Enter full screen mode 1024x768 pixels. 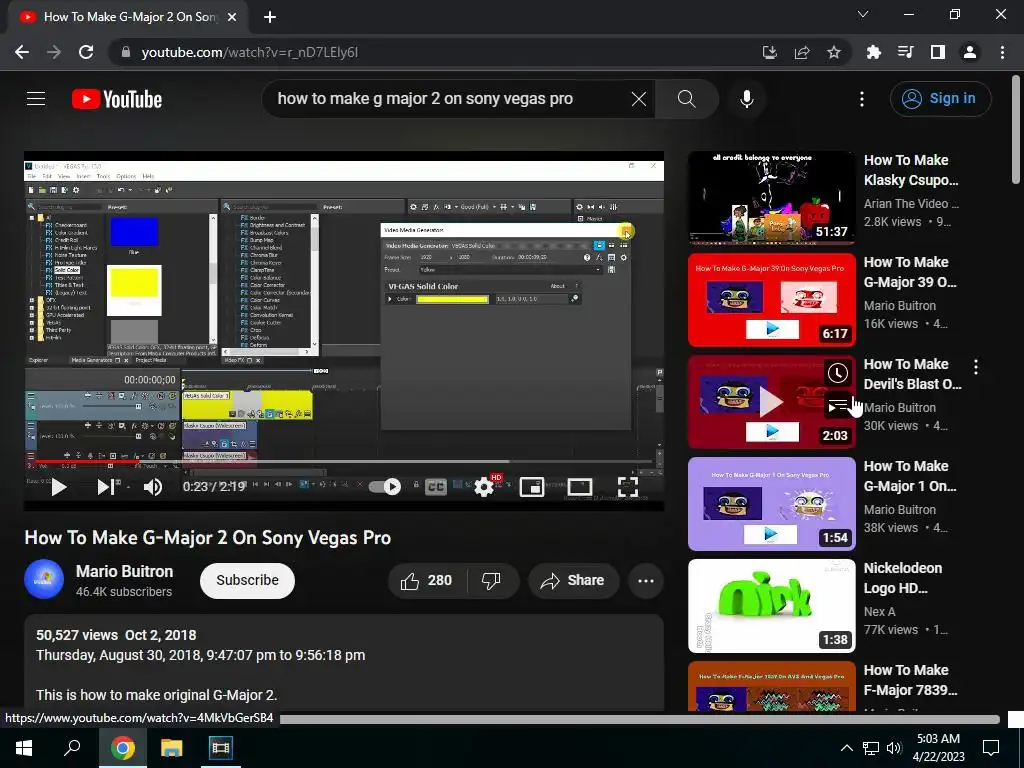click(x=628, y=487)
